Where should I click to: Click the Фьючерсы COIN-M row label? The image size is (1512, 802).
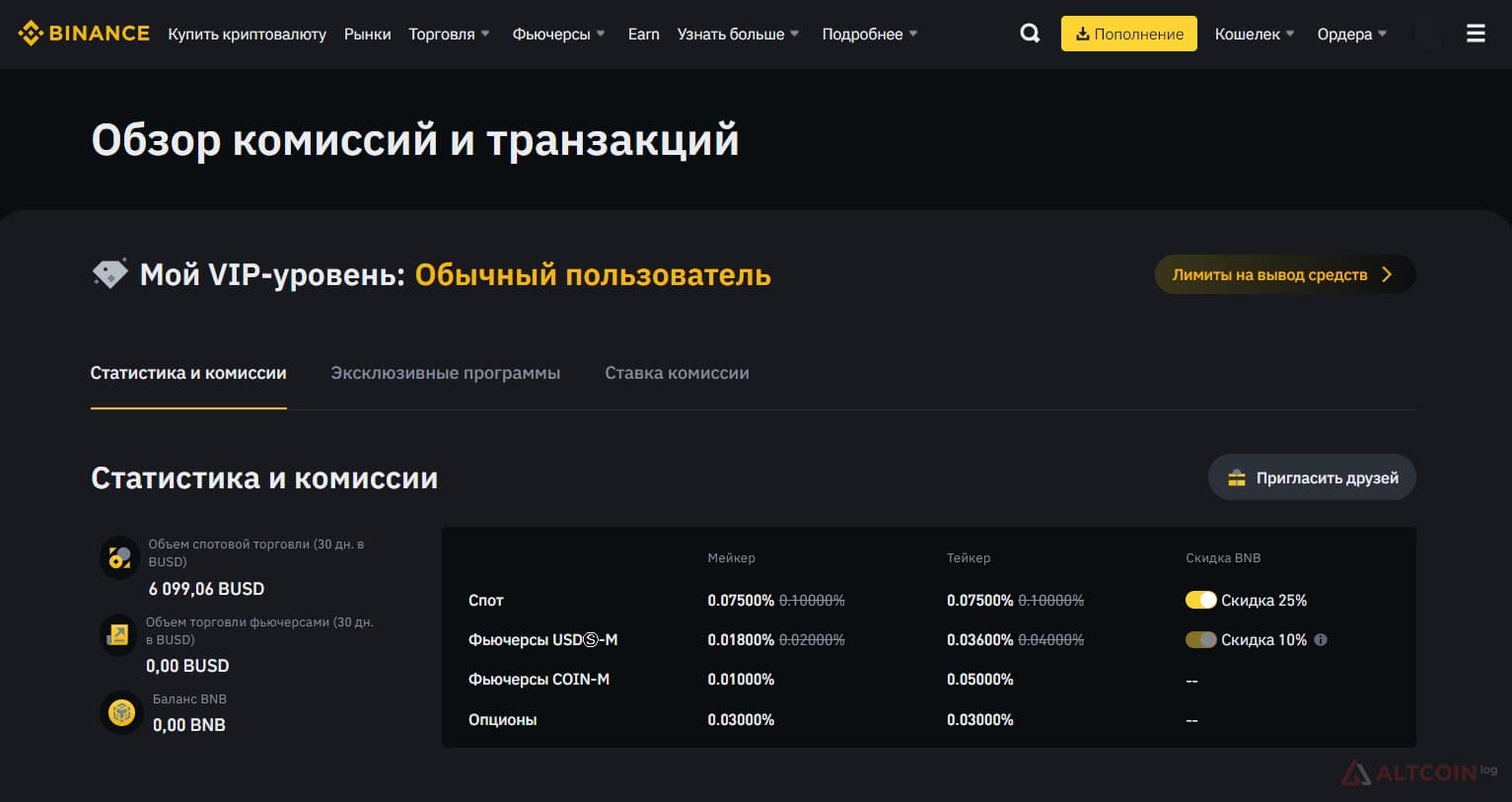tap(539, 679)
